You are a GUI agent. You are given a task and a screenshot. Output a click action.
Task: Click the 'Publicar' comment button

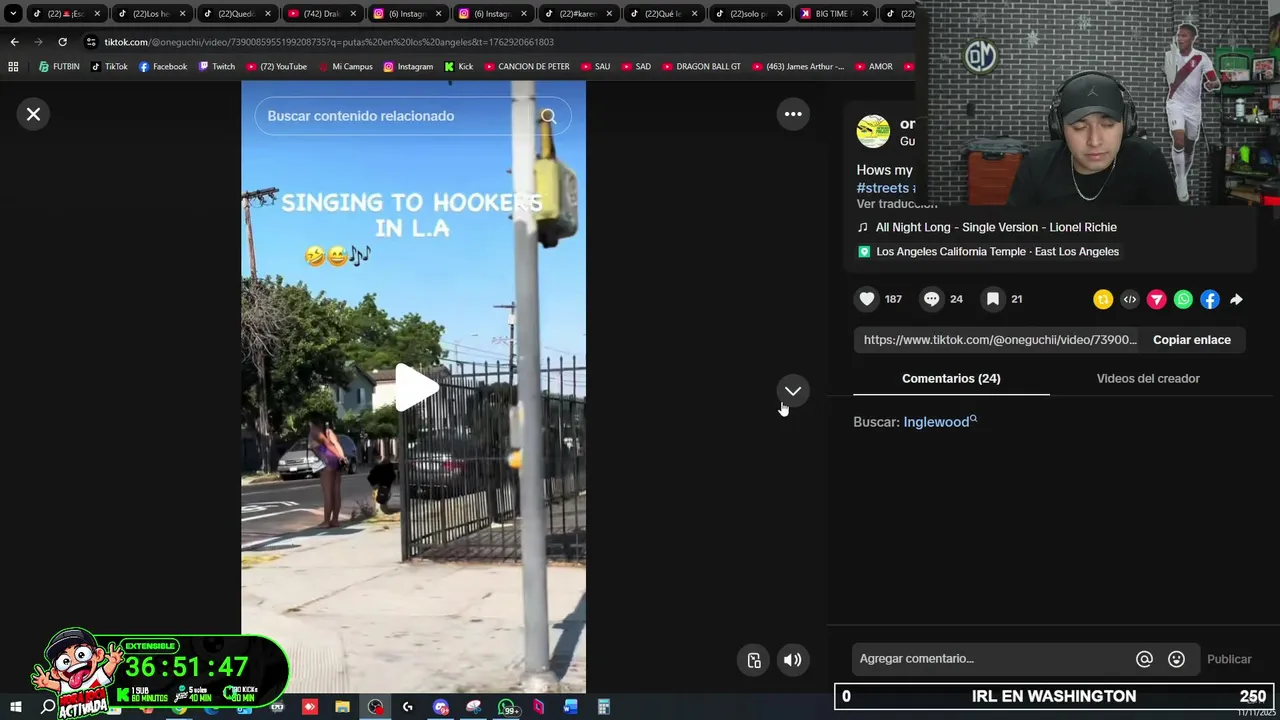(x=1229, y=659)
